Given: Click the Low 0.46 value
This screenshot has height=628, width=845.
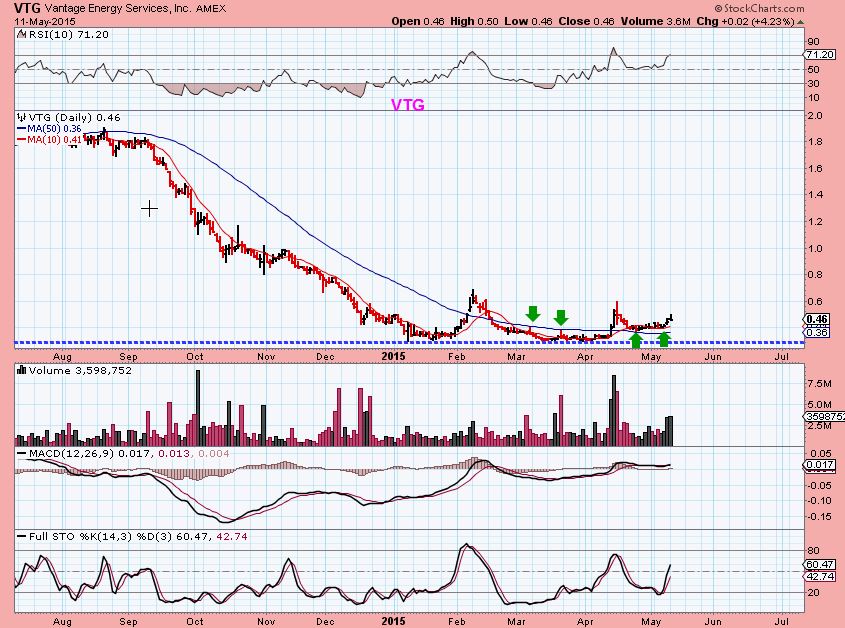Looking at the screenshot, I should (x=528, y=22).
